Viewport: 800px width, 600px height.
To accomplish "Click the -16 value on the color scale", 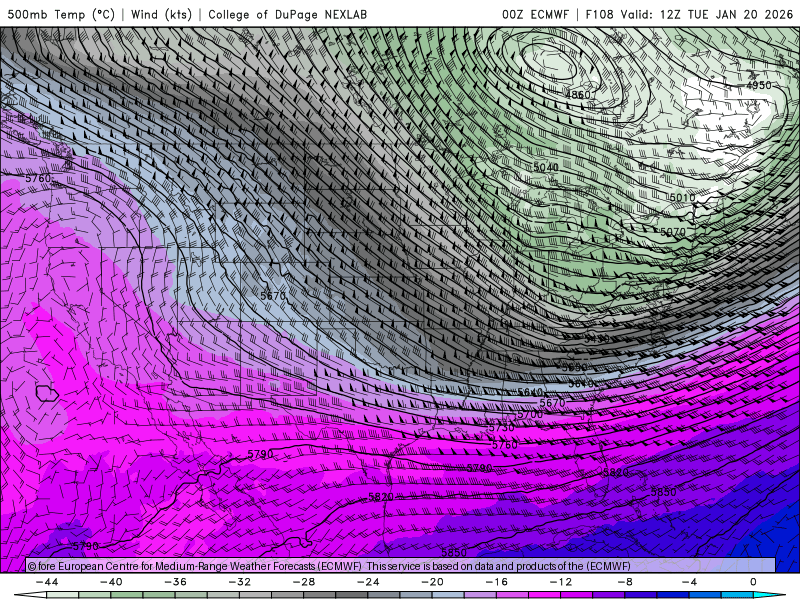I will tap(497, 582).
